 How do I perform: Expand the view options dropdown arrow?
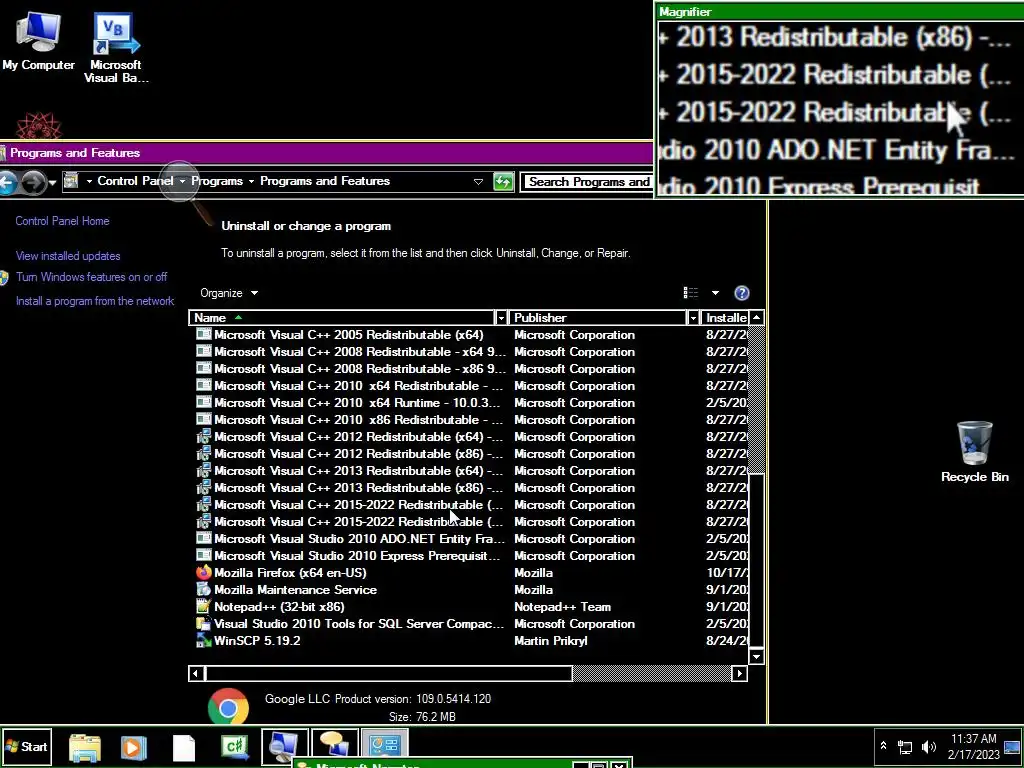pos(715,293)
